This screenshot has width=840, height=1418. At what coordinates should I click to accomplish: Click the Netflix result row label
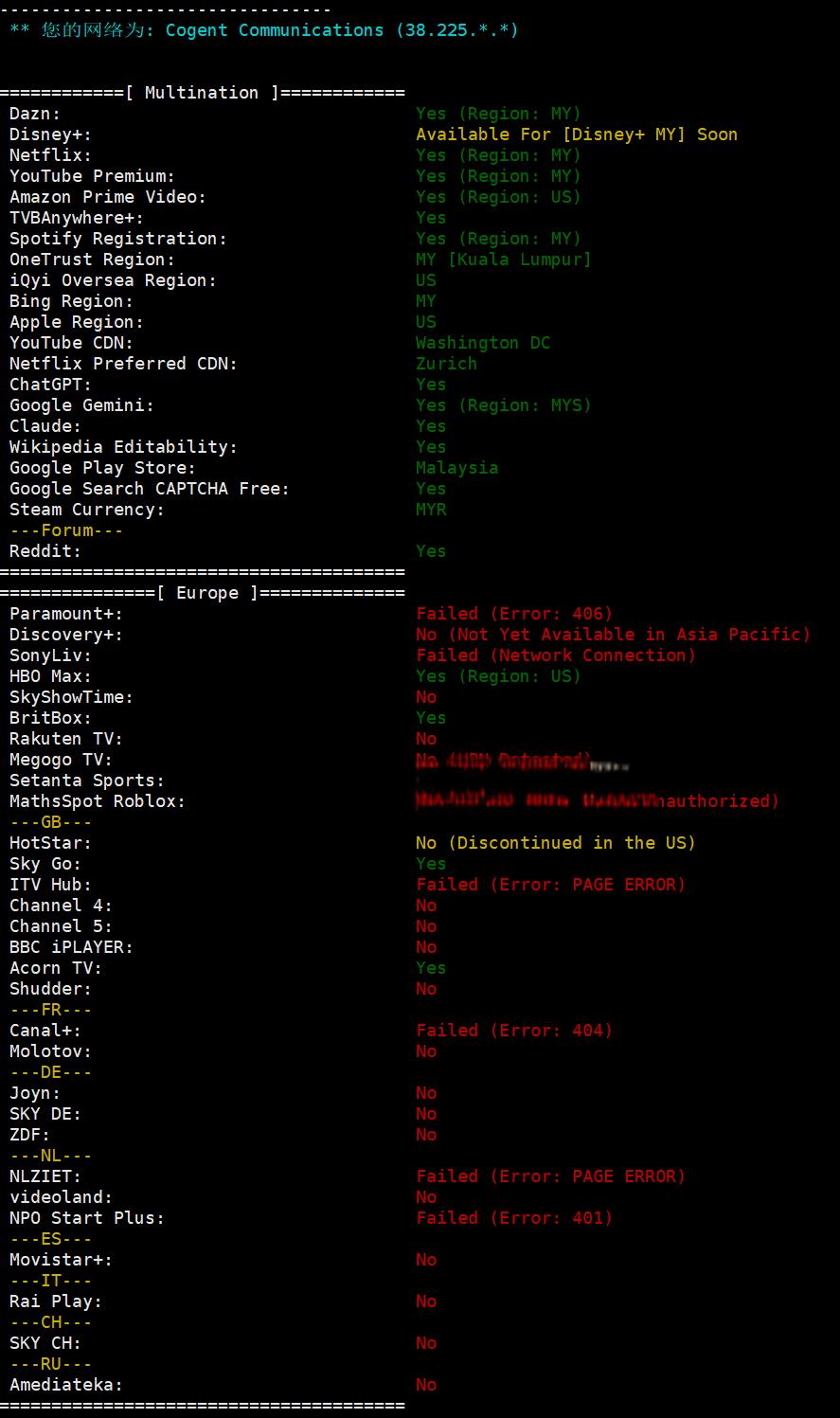(51, 155)
